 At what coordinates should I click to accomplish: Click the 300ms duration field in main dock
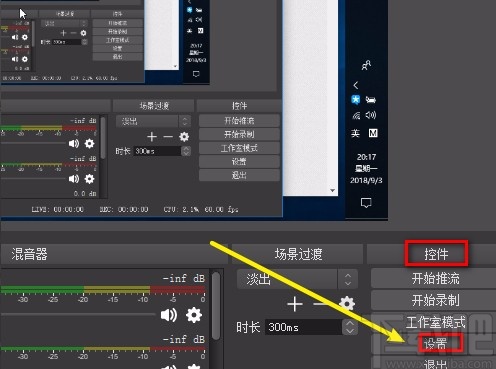click(x=304, y=327)
